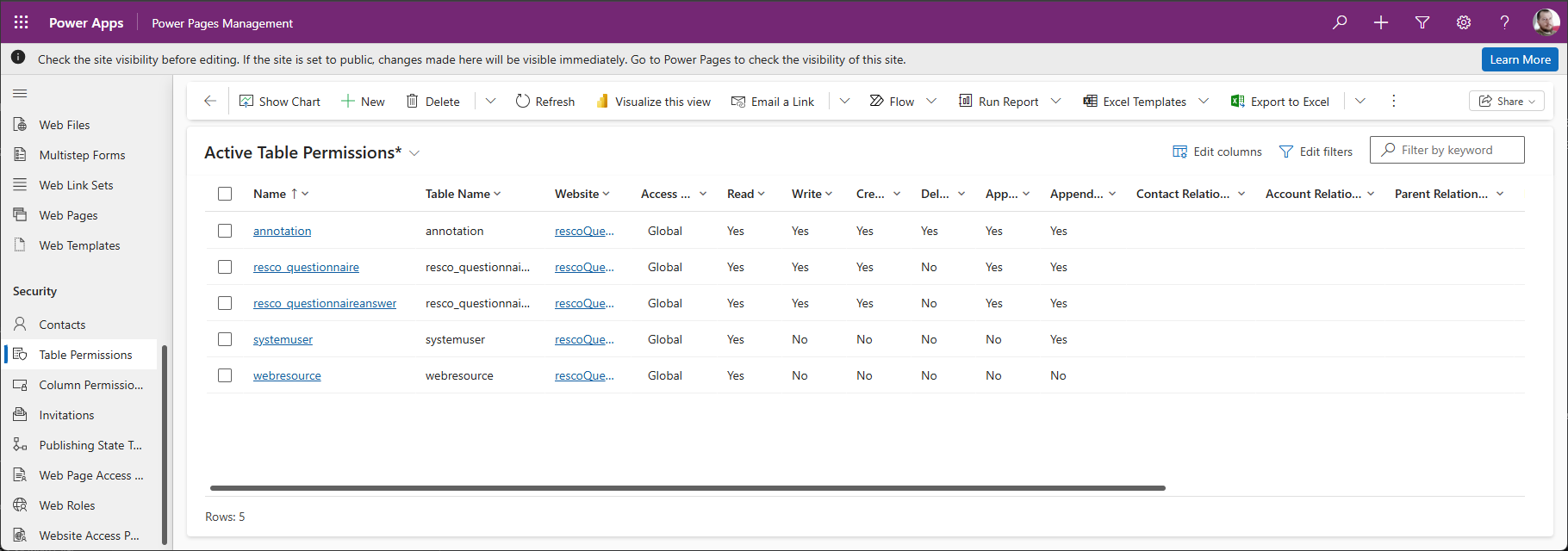Open the more commands vertical ellipsis

coord(1393,102)
